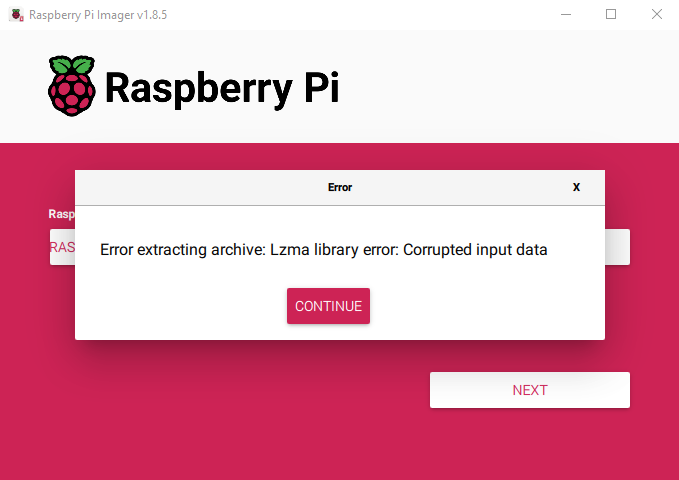Click the Imager icon in title bar

pos(14,14)
